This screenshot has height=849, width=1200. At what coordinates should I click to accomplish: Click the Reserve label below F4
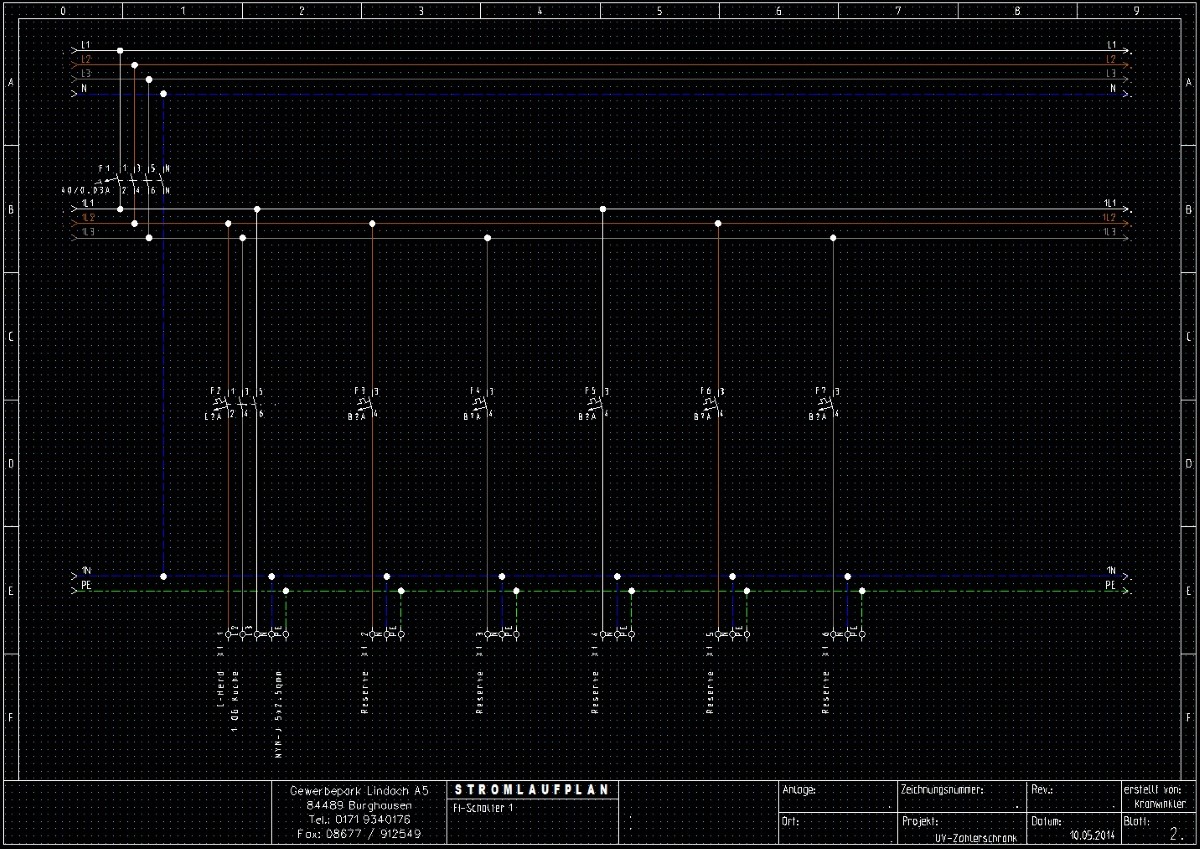[479, 691]
